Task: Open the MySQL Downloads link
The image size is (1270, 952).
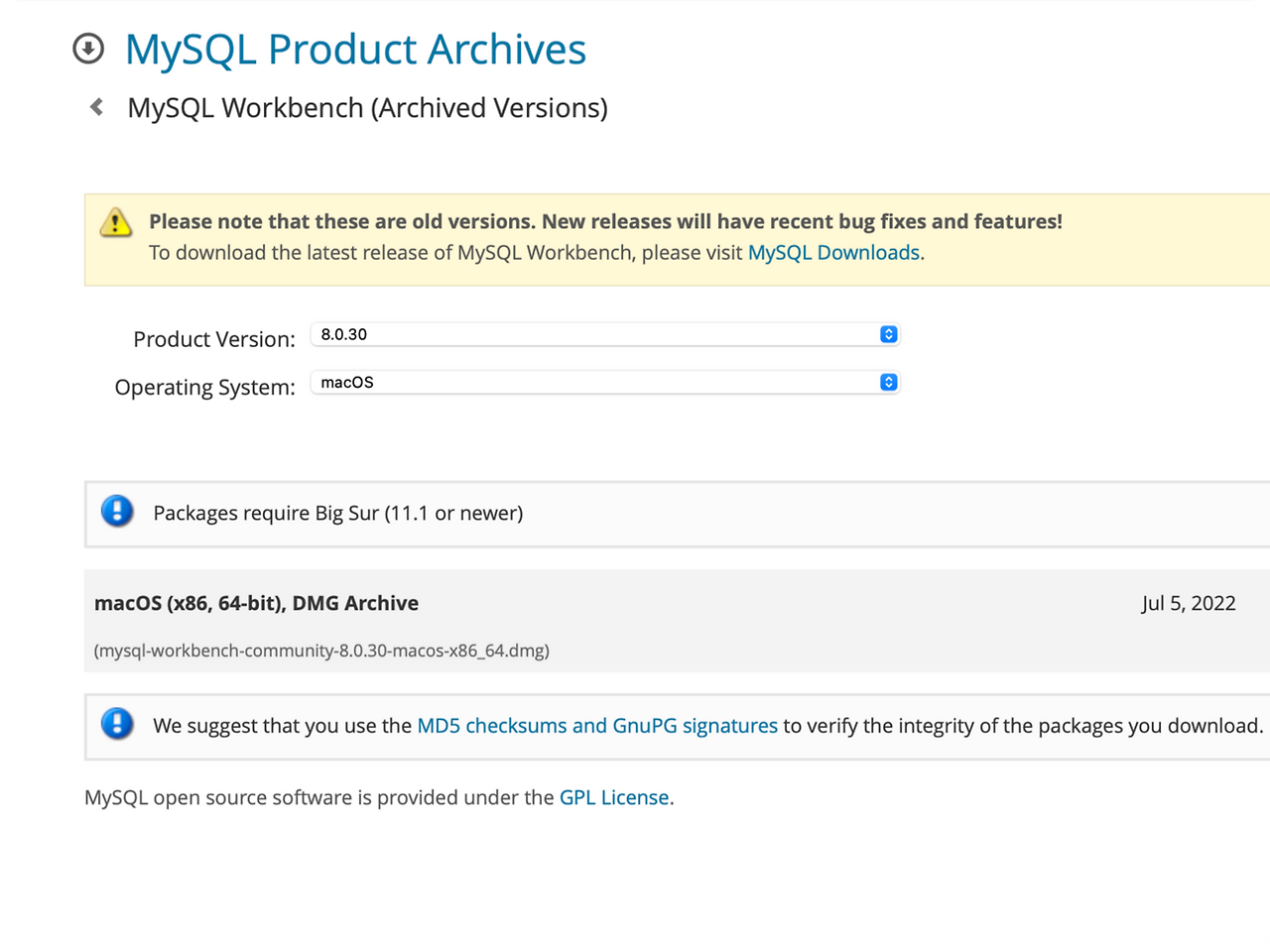Action: coord(833,253)
